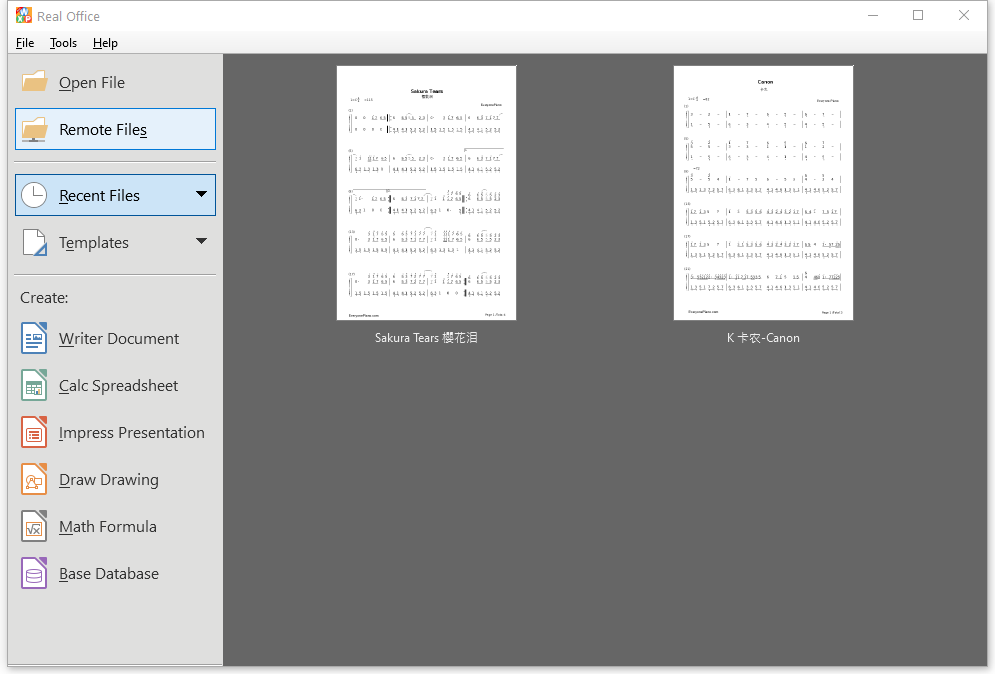This screenshot has width=995, height=674.
Task: Open a new Math Formula
Action: (x=89, y=526)
